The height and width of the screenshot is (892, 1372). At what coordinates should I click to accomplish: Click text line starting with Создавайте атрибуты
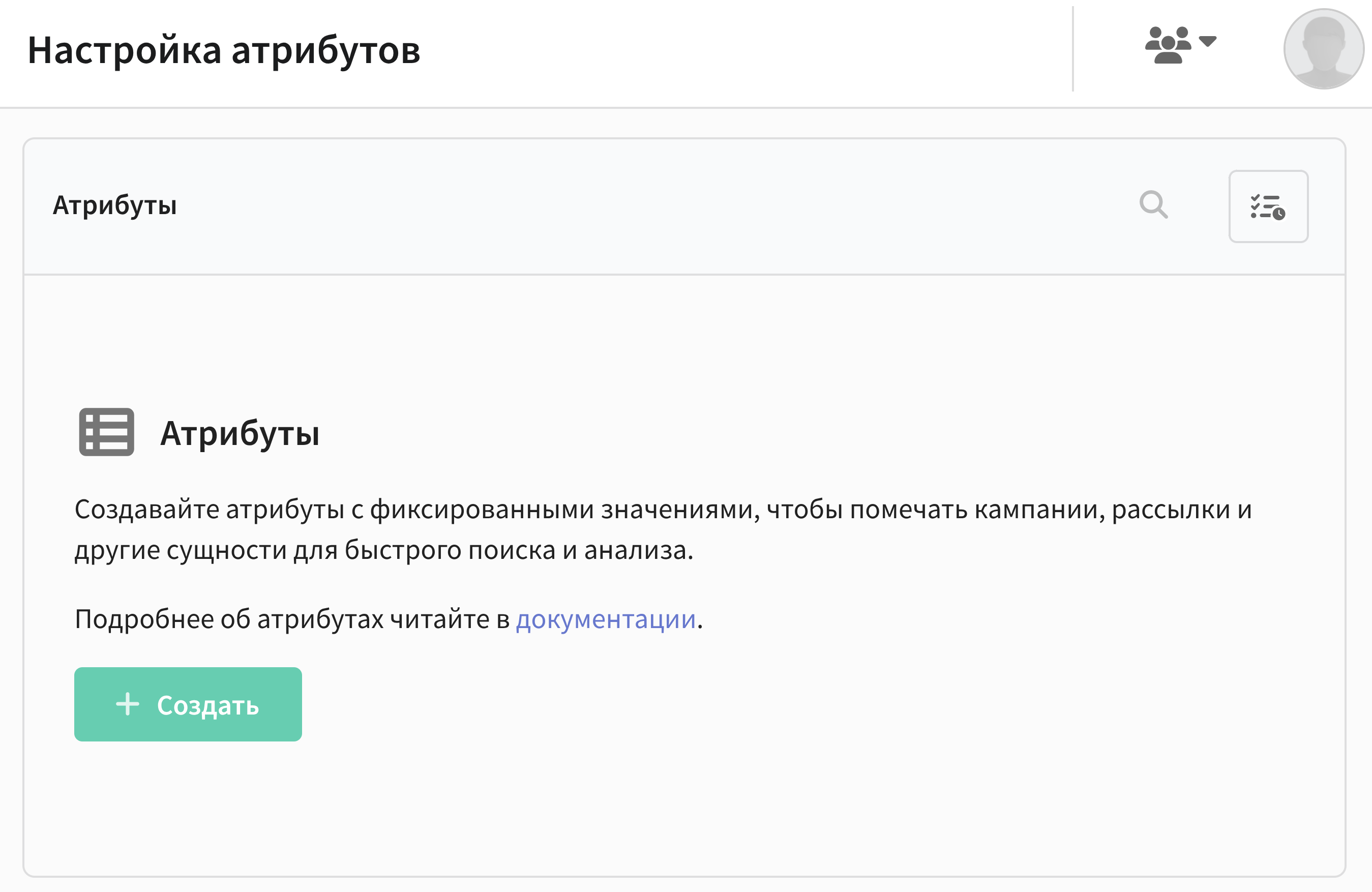tap(663, 510)
